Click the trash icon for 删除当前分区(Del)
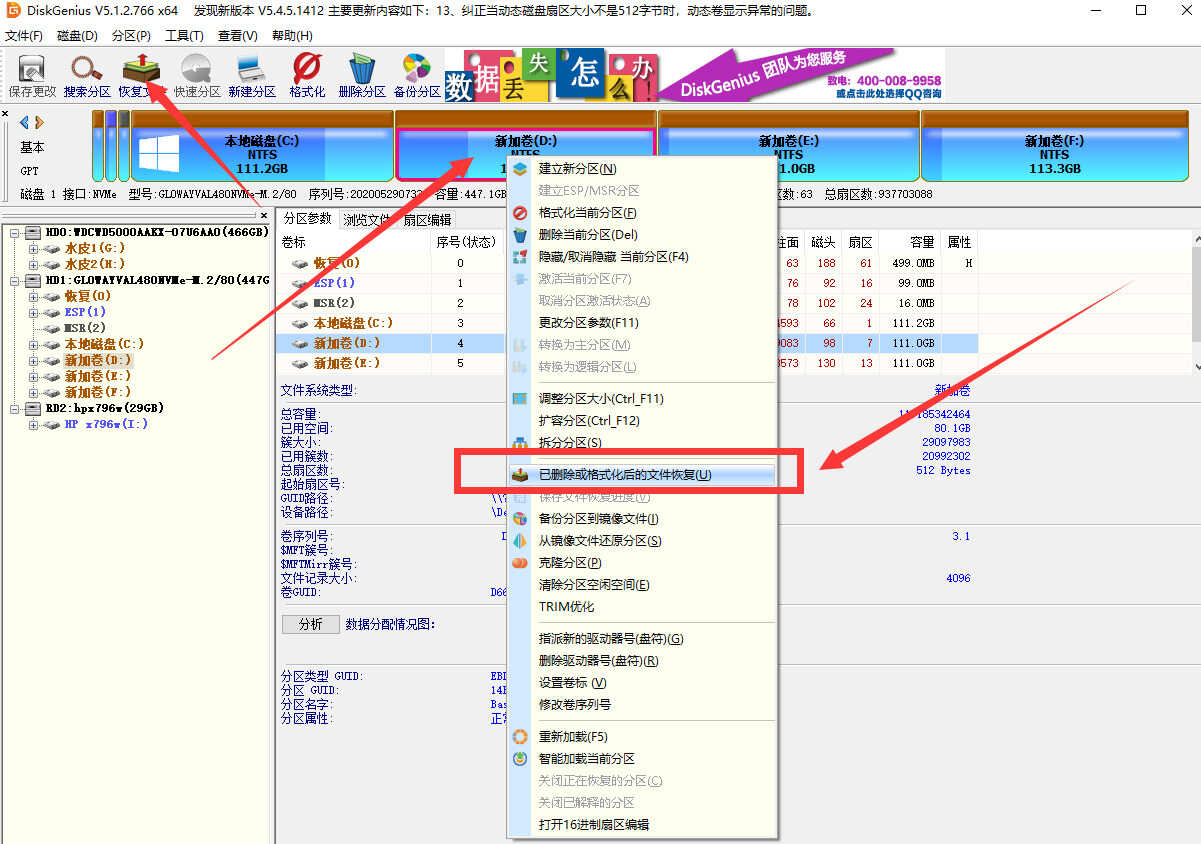Screen dimensions: 1201x844 (x=519, y=235)
